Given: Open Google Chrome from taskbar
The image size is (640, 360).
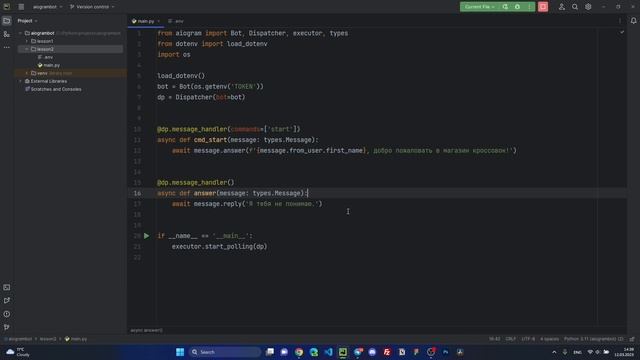Looking at the screenshot, I should tap(299, 352).
